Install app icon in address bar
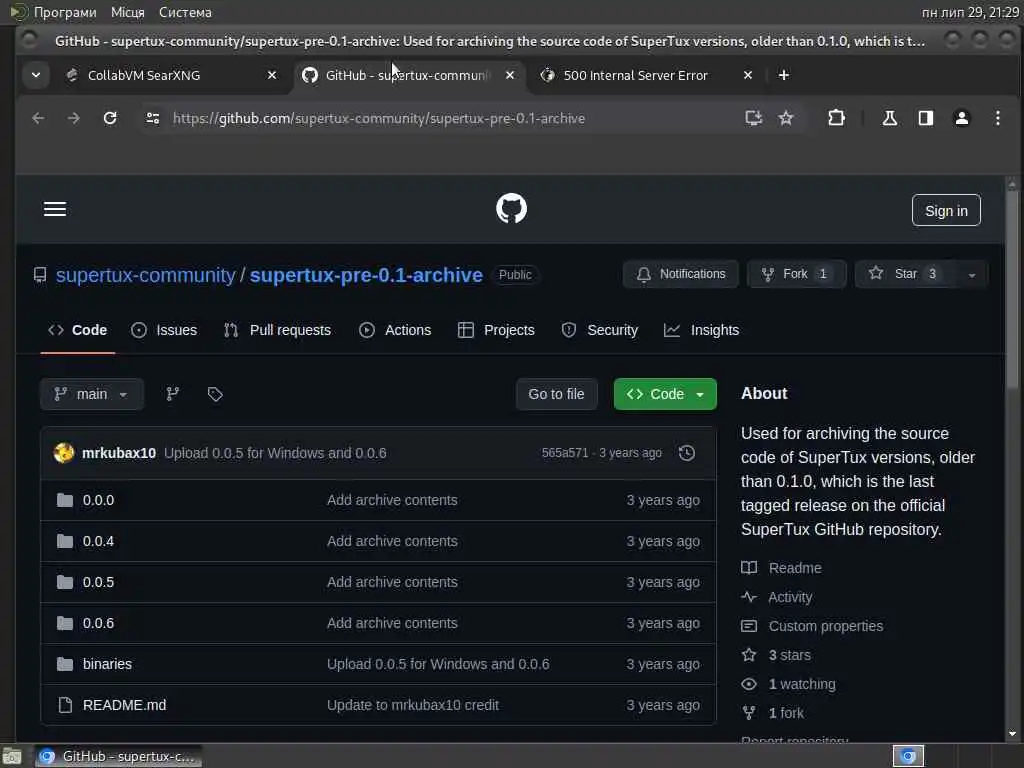 754,118
